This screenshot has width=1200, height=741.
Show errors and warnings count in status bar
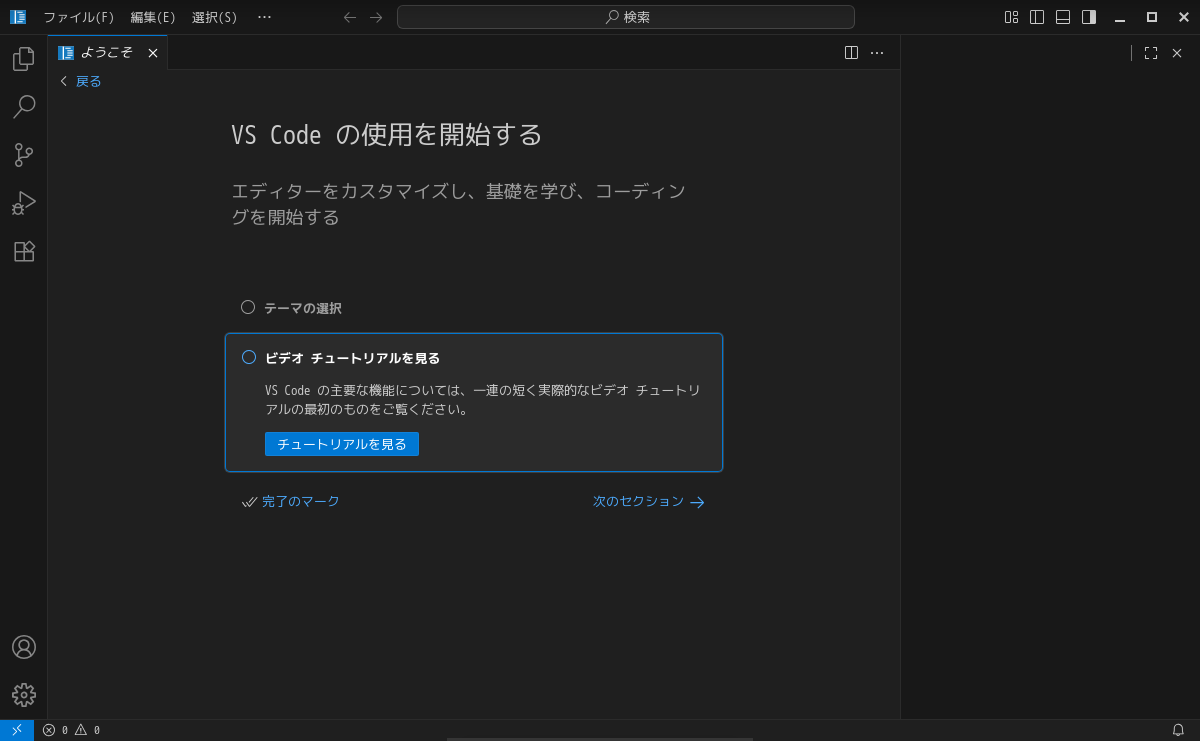click(71, 730)
